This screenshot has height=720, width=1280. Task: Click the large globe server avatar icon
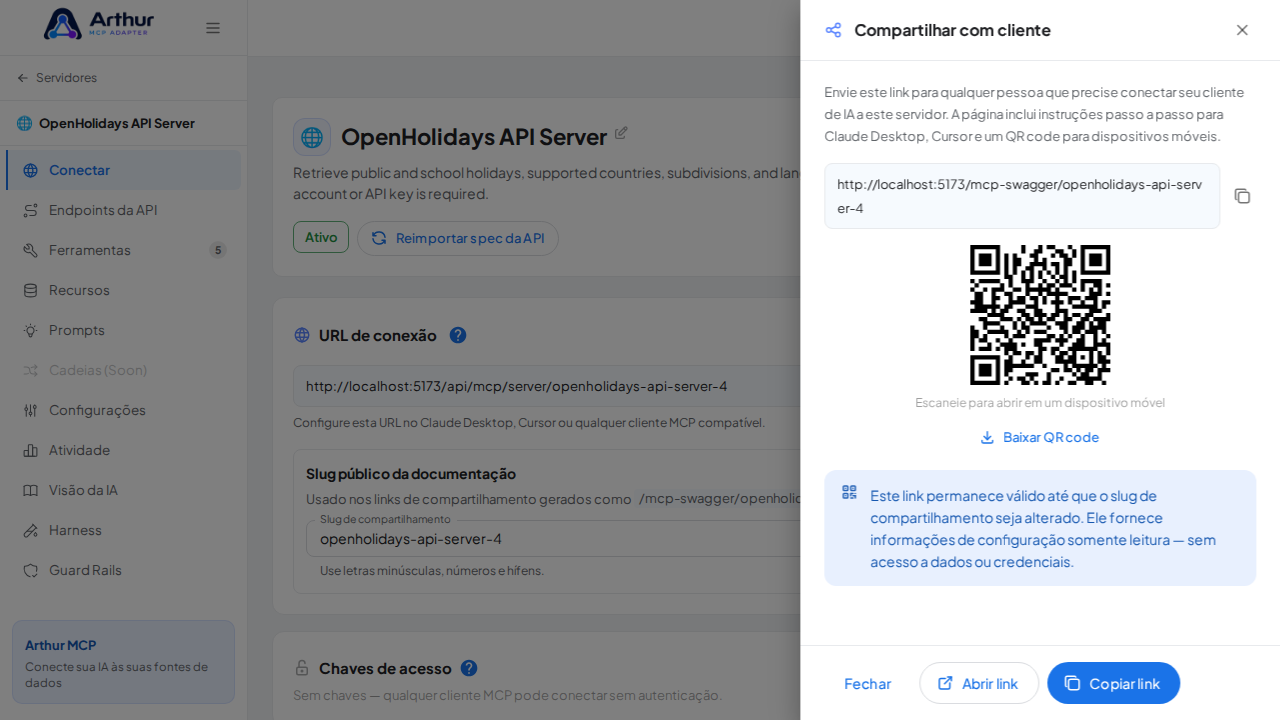(312, 137)
